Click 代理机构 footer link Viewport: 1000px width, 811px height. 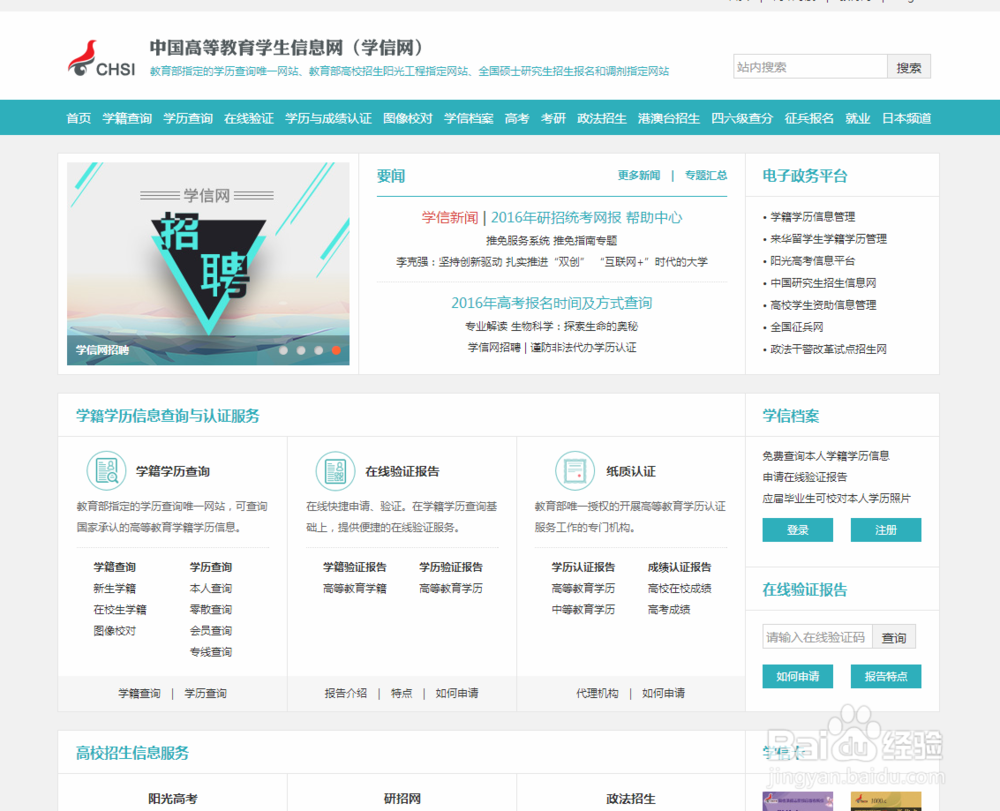pos(597,693)
